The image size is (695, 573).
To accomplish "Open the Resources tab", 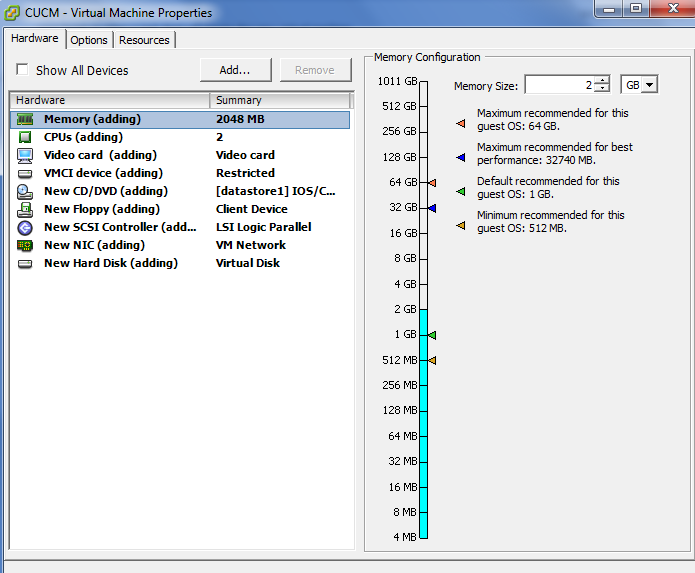I will pyautogui.click(x=144, y=40).
